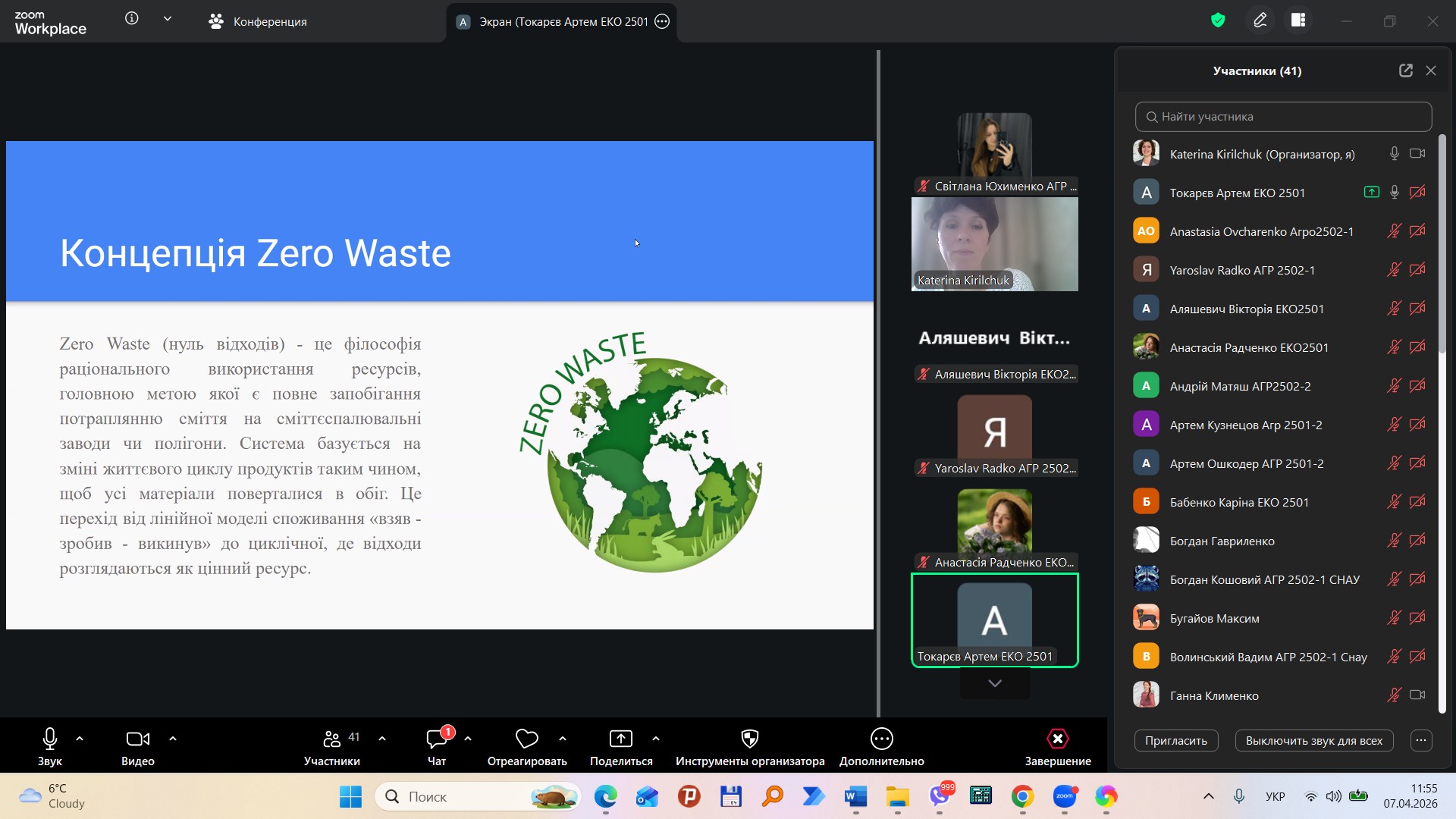Viewport: 1456px width, 819px height.
Task: Pop out the participants panel
Action: tap(1405, 71)
